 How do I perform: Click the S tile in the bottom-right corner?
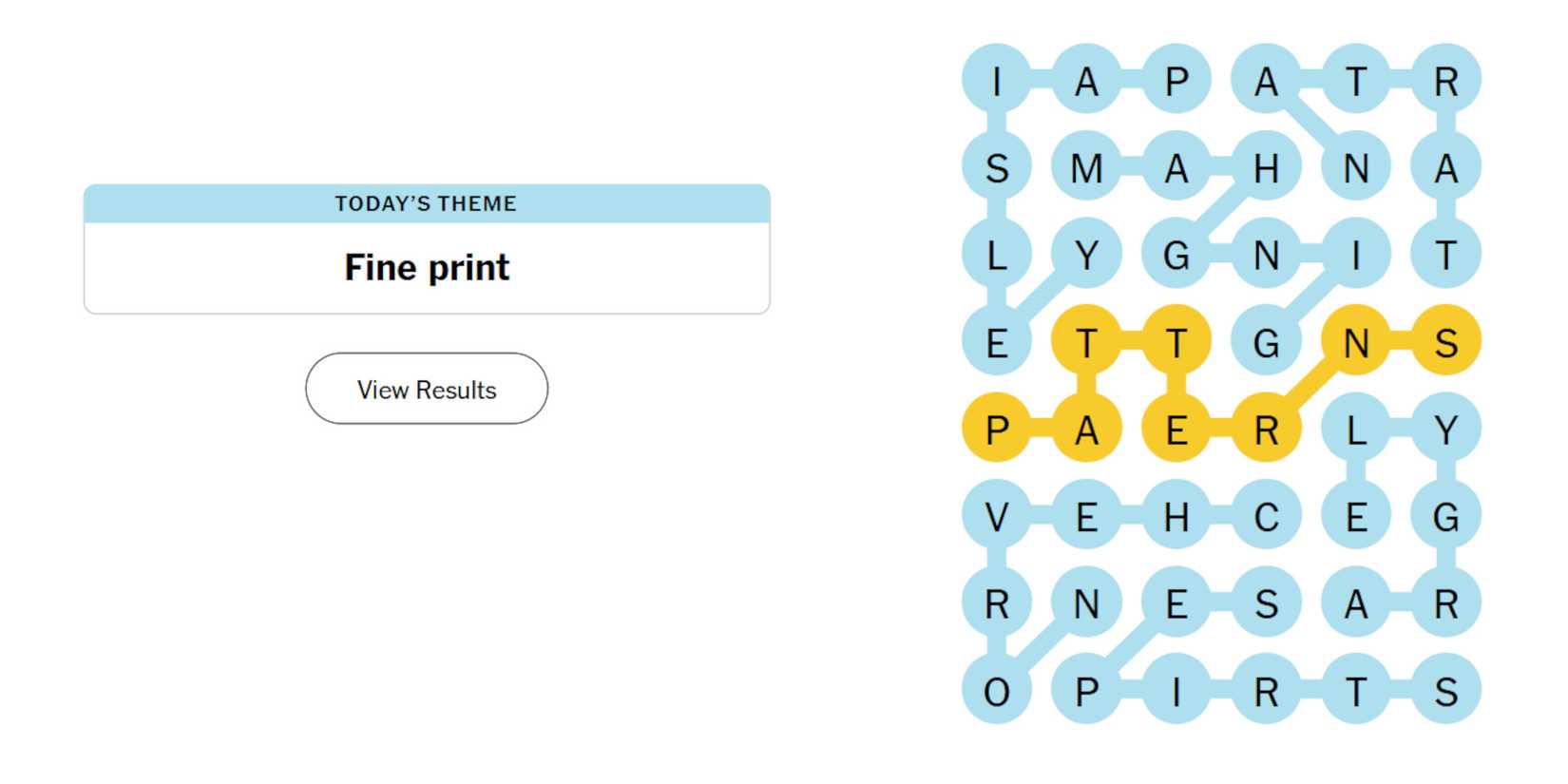click(x=1446, y=693)
